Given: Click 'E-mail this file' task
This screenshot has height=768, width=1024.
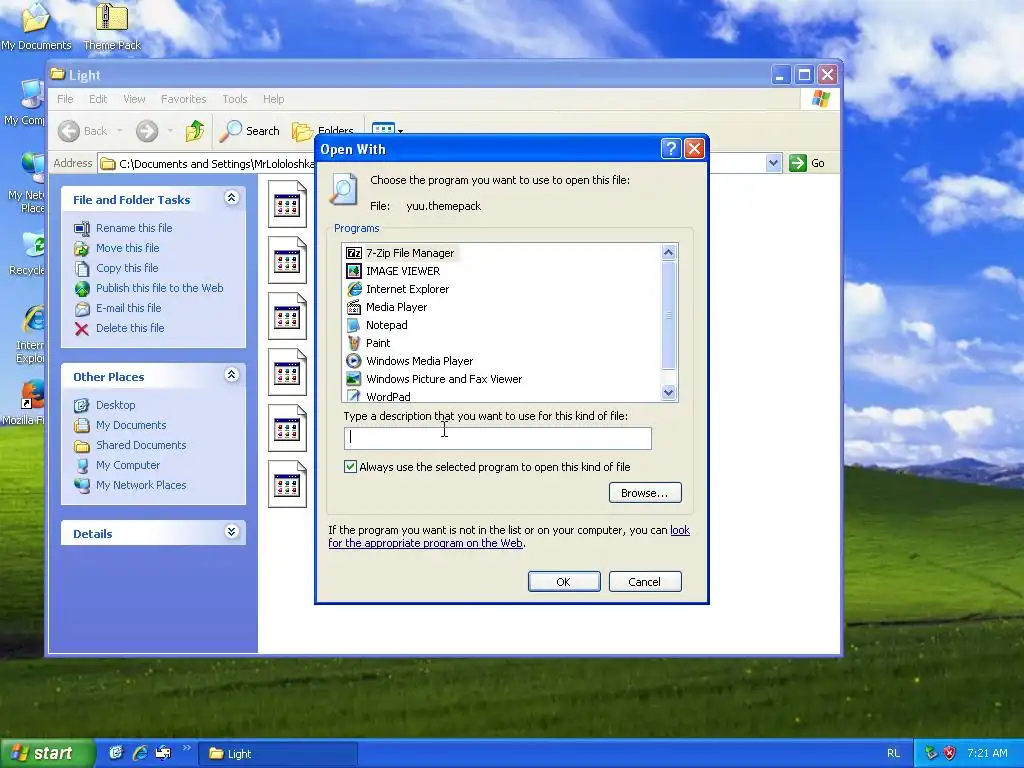Looking at the screenshot, I should (129, 308).
